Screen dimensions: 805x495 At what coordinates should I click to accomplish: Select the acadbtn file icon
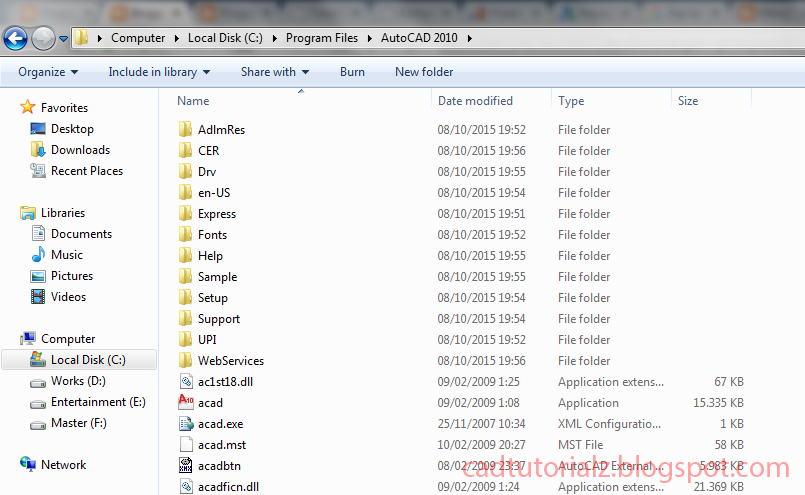point(186,465)
